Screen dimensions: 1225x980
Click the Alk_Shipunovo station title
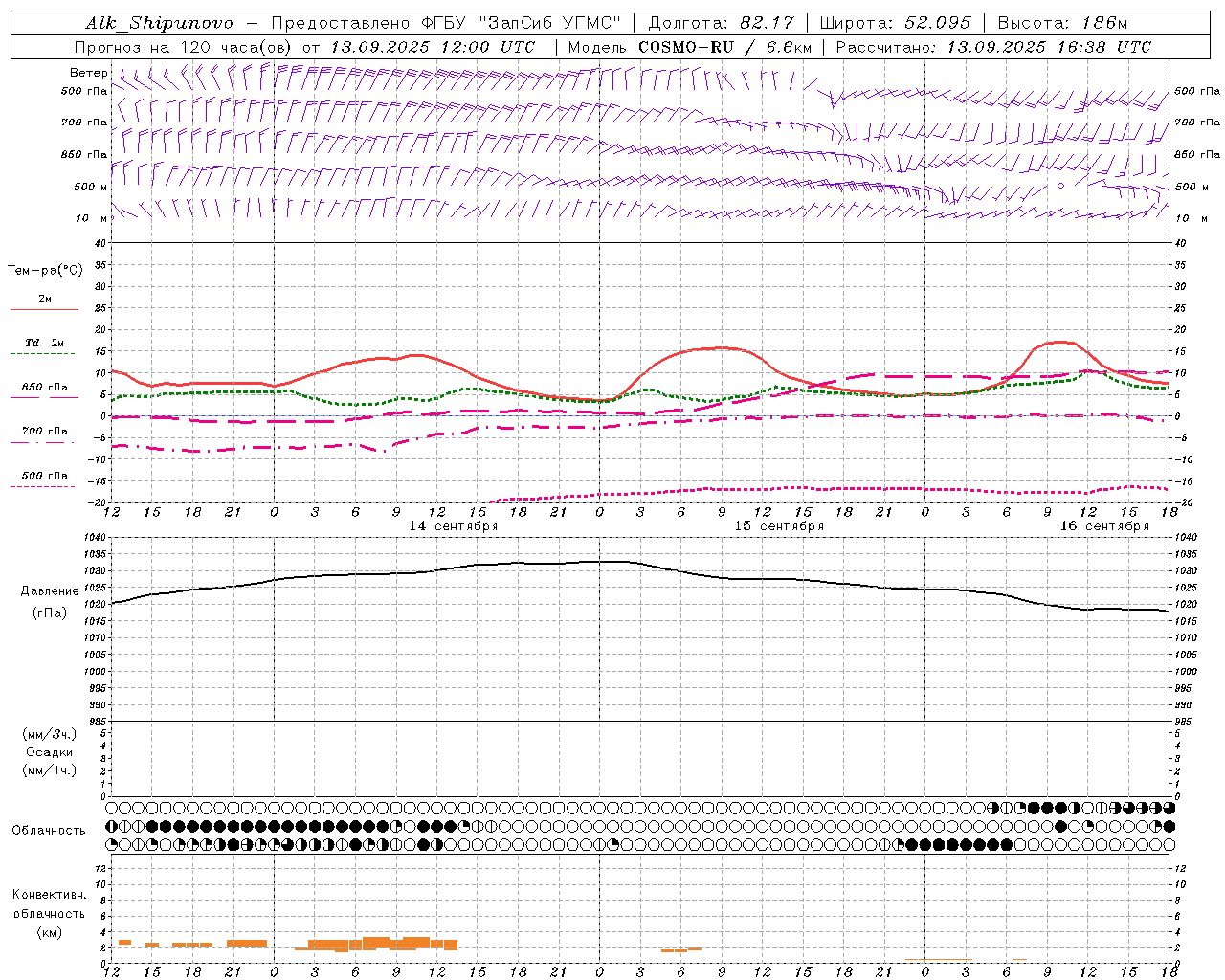(159, 23)
